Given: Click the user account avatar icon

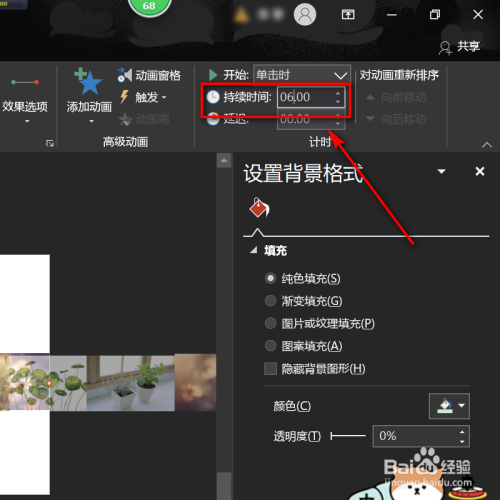Looking at the screenshot, I should coord(305,14).
